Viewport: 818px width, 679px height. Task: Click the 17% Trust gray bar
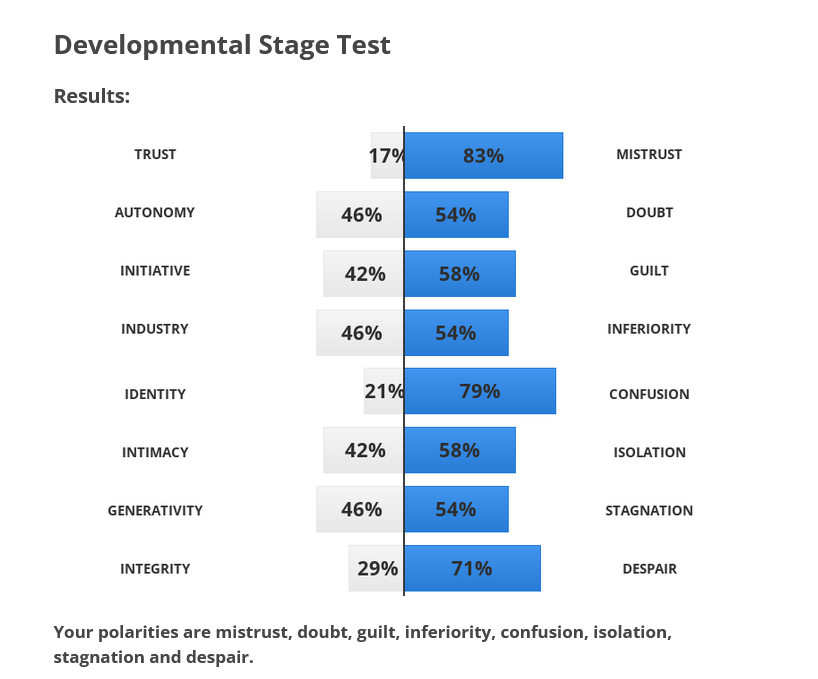(x=387, y=155)
